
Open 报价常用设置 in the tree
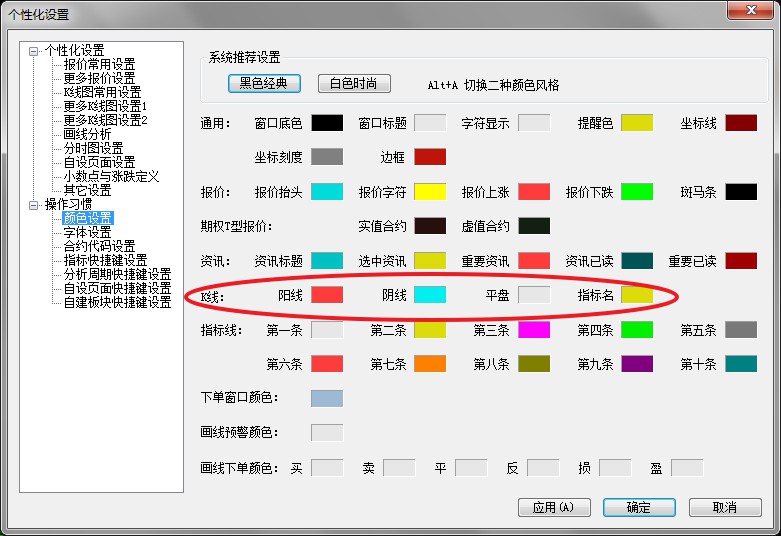(x=99, y=65)
